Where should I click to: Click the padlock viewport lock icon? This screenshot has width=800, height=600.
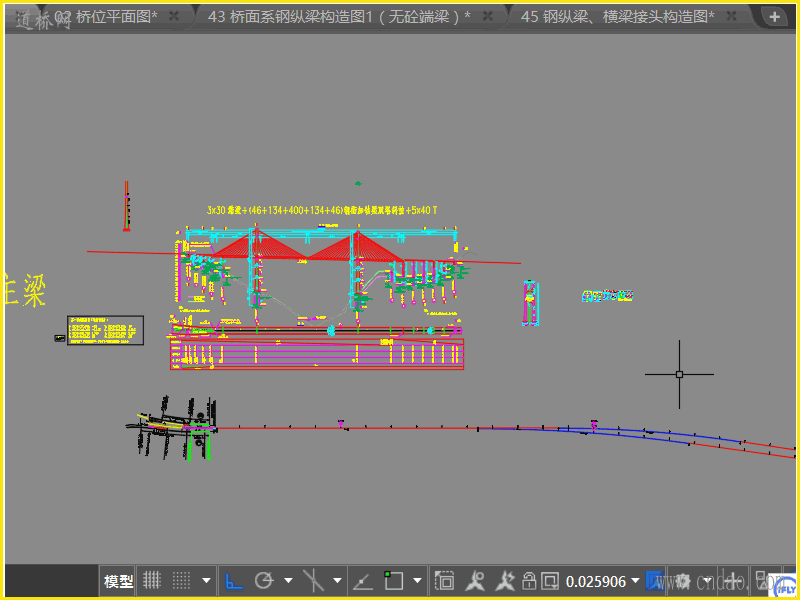(529, 581)
